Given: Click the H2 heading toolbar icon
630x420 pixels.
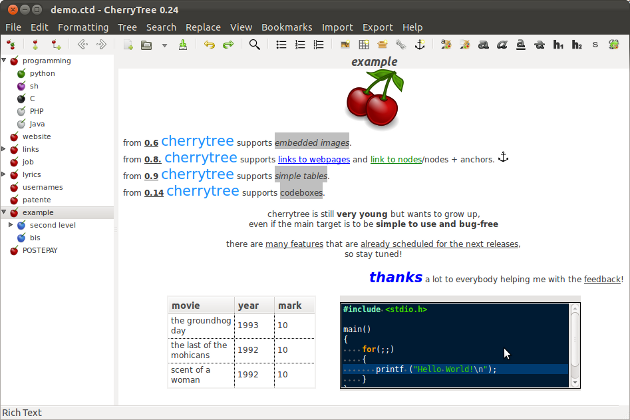Looking at the screenshot, I should pos(576,45).
